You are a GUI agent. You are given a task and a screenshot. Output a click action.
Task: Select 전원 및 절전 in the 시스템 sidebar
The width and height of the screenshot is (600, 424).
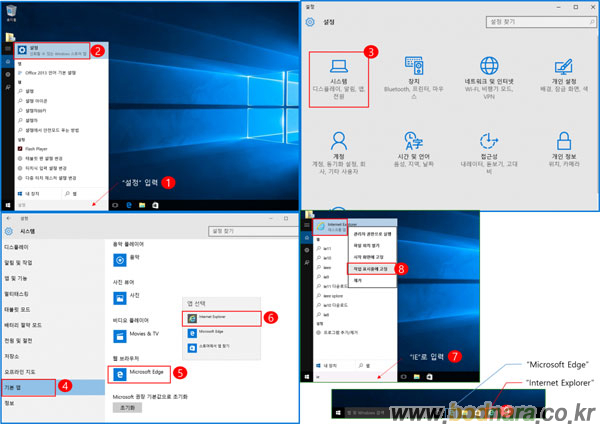[x=18, y=341]
